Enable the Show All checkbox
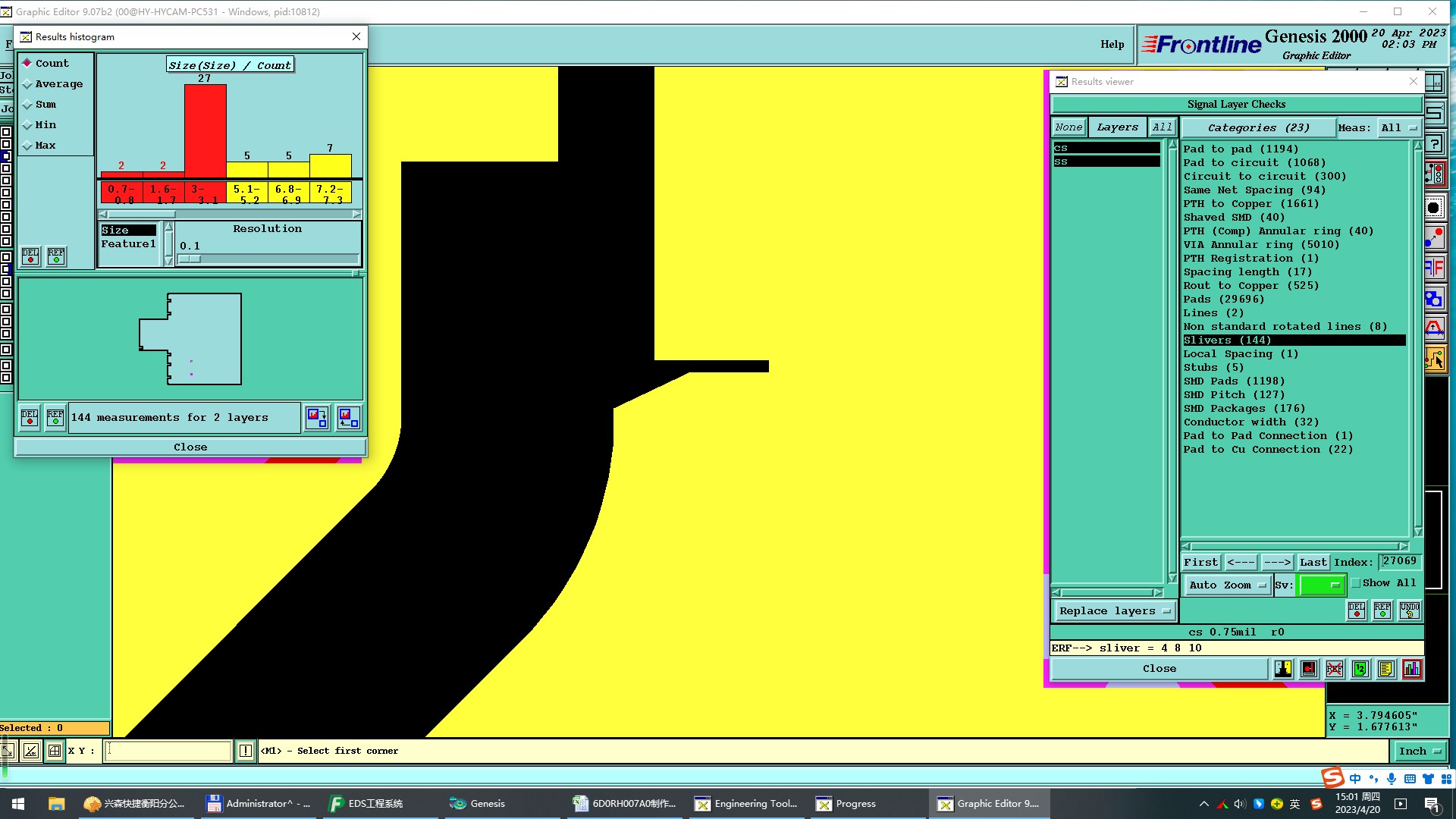The width and height of the screenshot is (1456, 819). click(1356, 583)
